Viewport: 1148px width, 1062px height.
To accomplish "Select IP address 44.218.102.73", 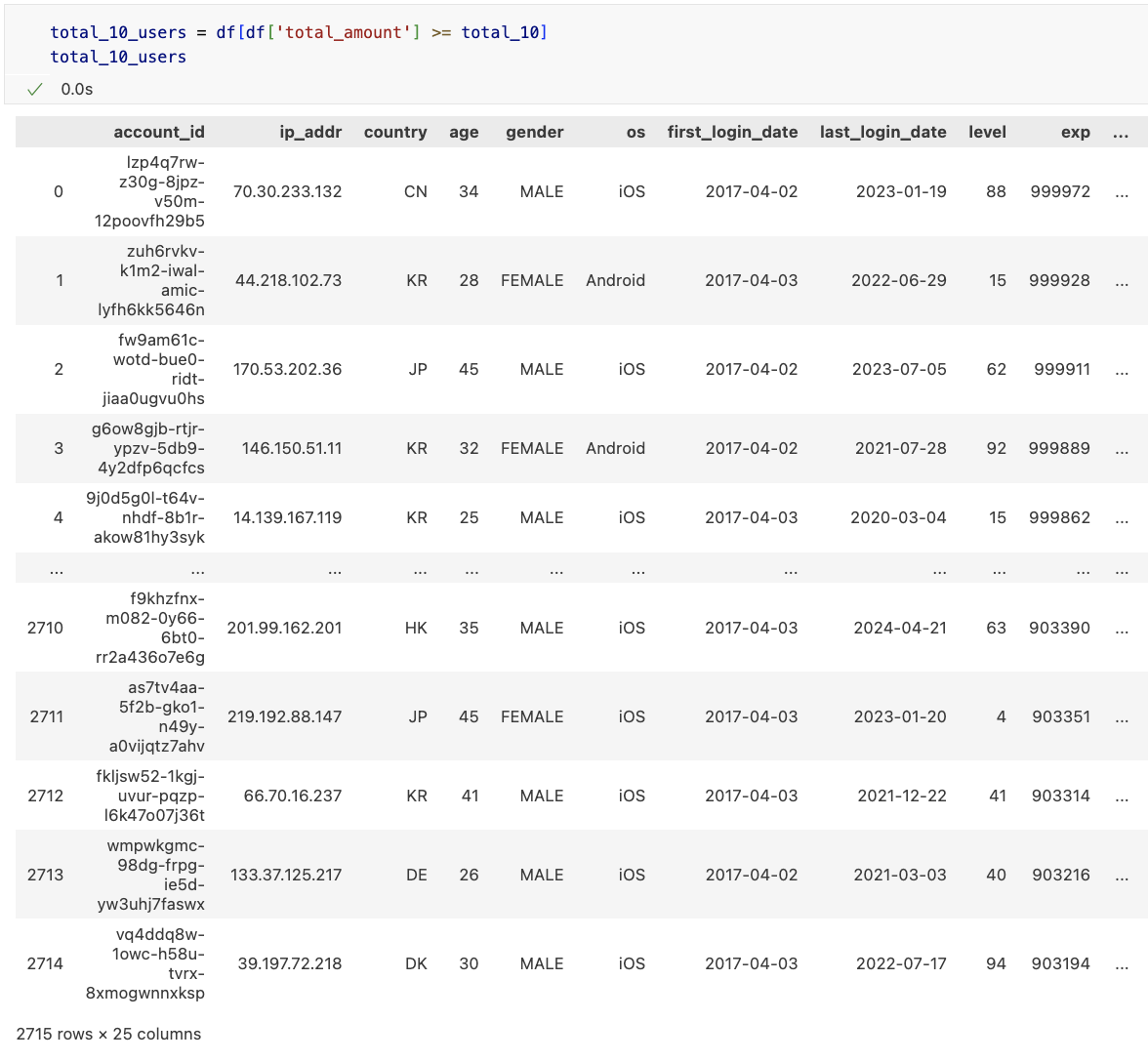I will tap(289, 280).
